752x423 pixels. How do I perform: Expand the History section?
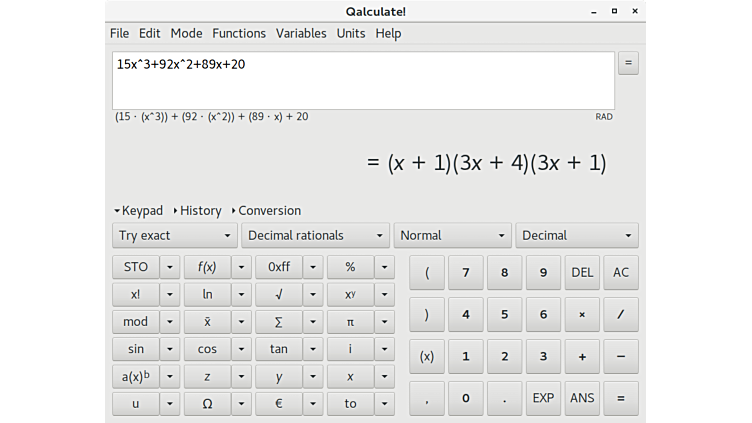click(197, 211)
